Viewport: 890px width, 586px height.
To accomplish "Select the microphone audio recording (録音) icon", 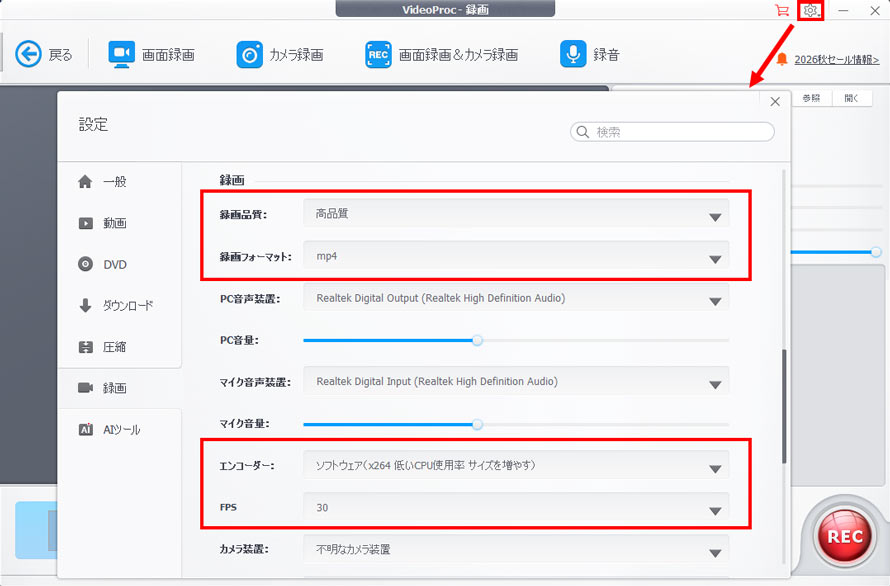I will click(x=573, y=55).
